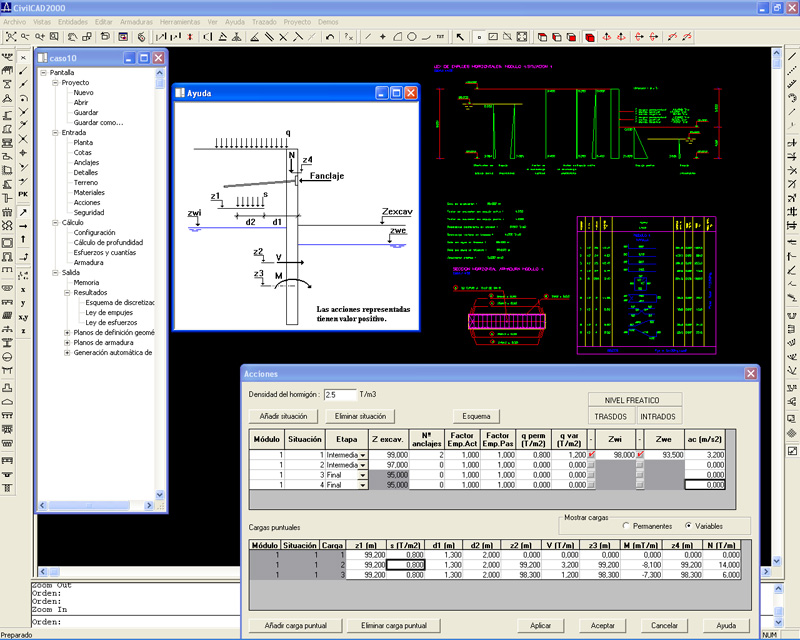Image resolution: width=800 pixels, height=640 pixels.
Task: Click the Densidad del hormigón input field
Action: [340, 394]
